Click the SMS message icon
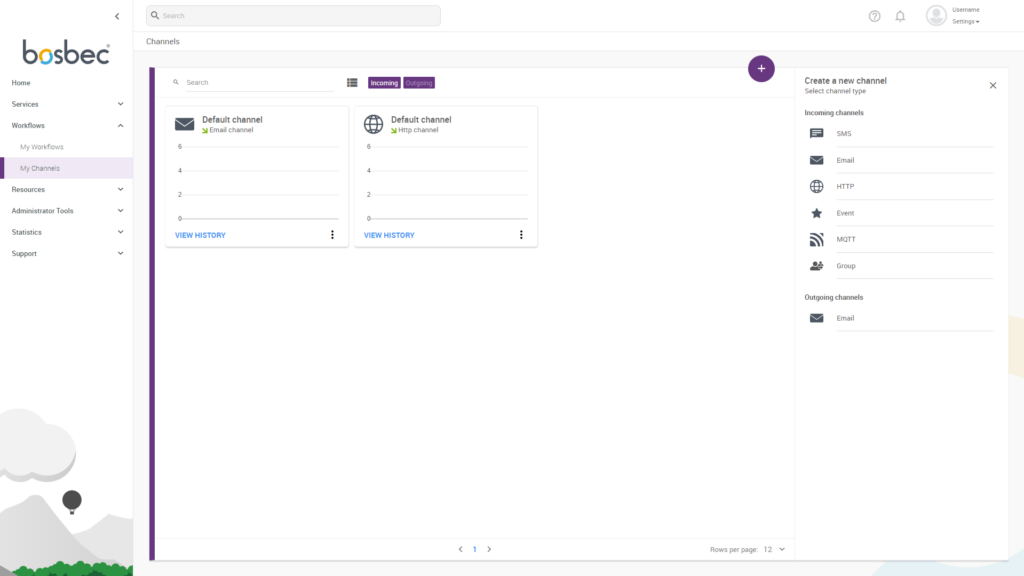 coord(816,133)
